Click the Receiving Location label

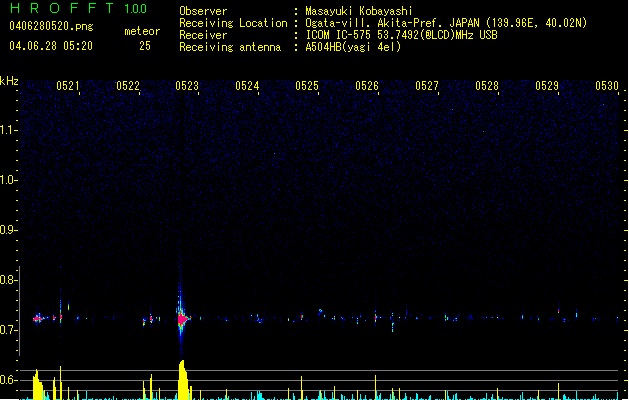coord(233,23)
